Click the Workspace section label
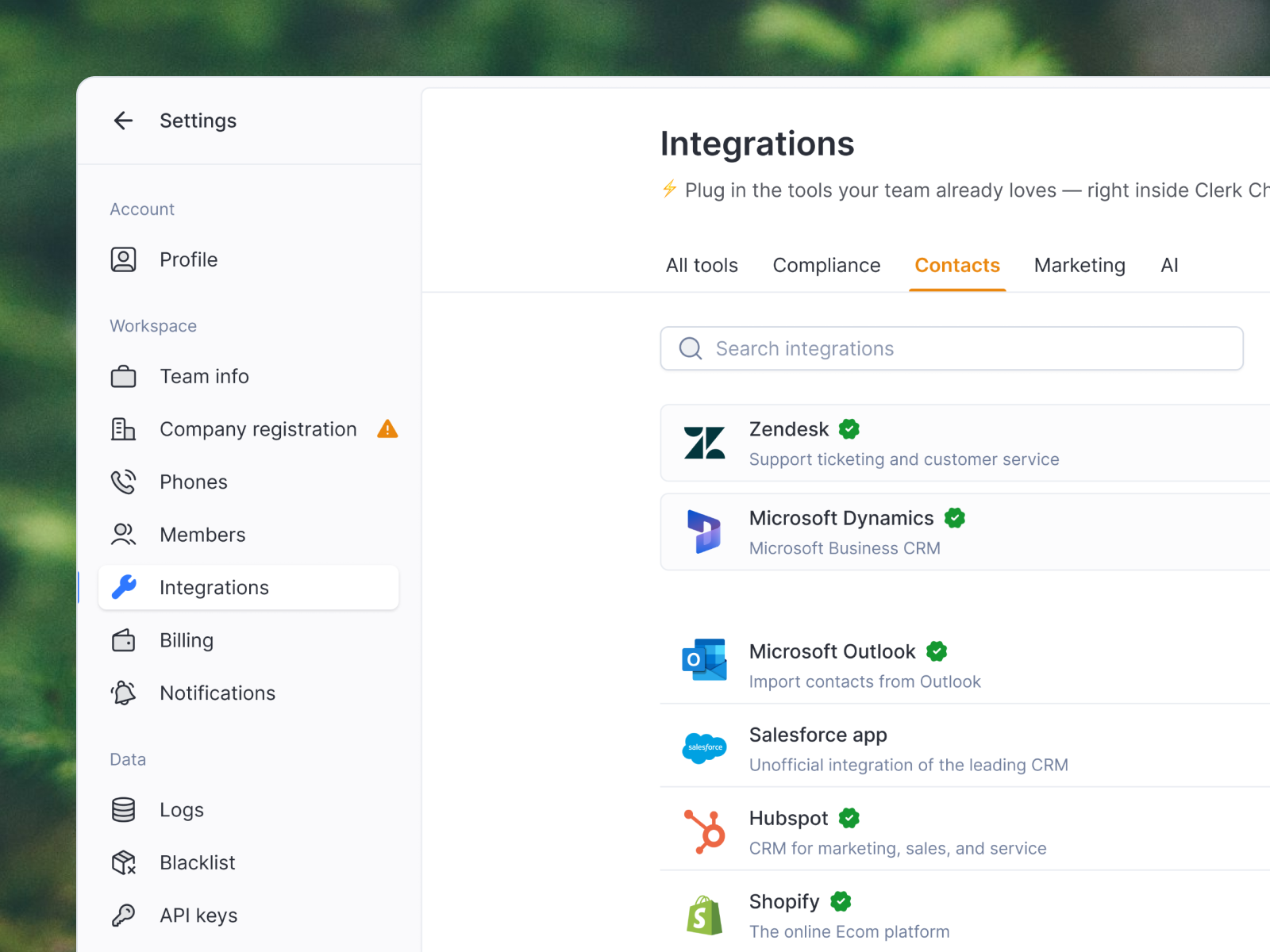 153,326
